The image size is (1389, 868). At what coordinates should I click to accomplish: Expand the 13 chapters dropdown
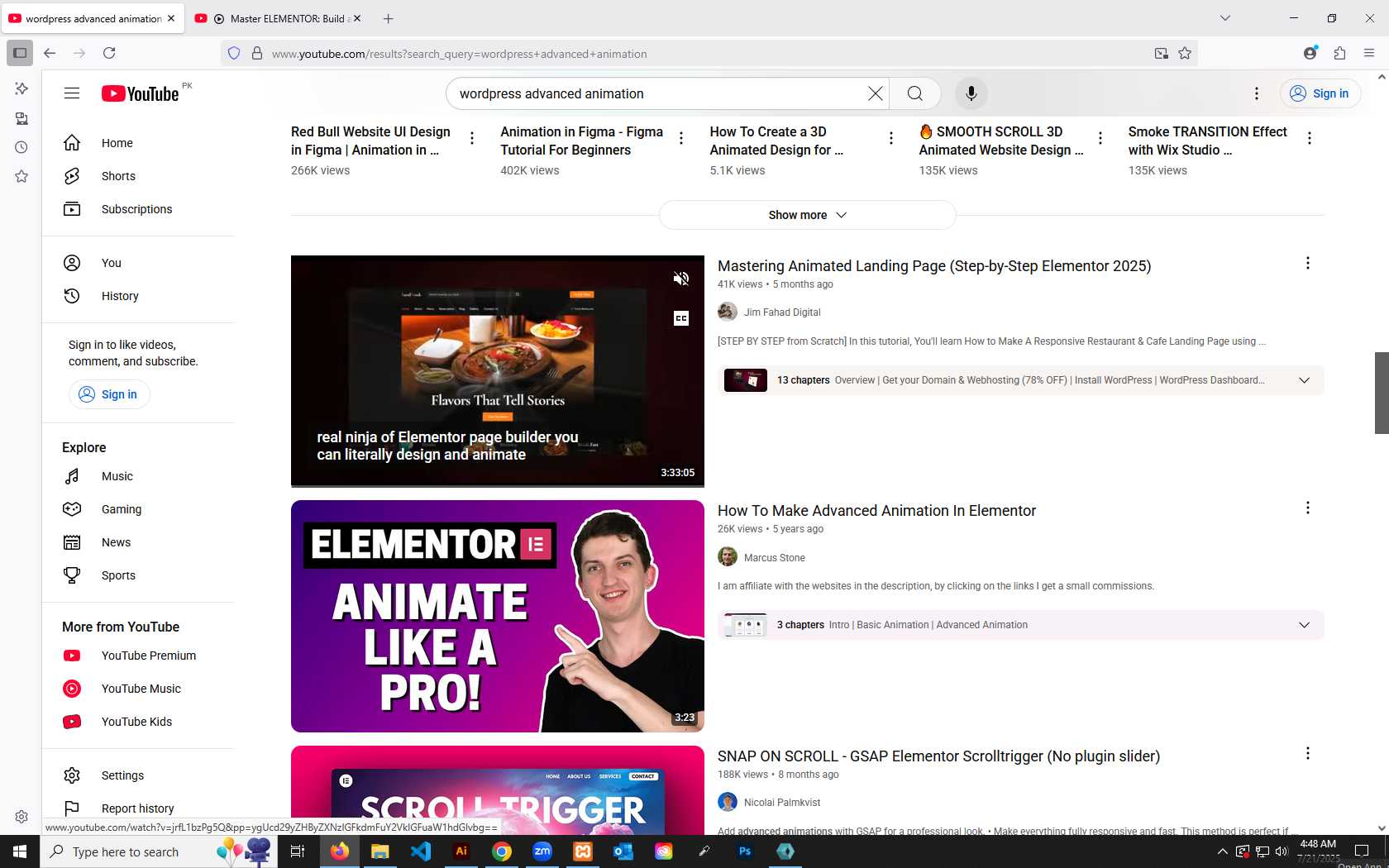tap(1304, 380)
